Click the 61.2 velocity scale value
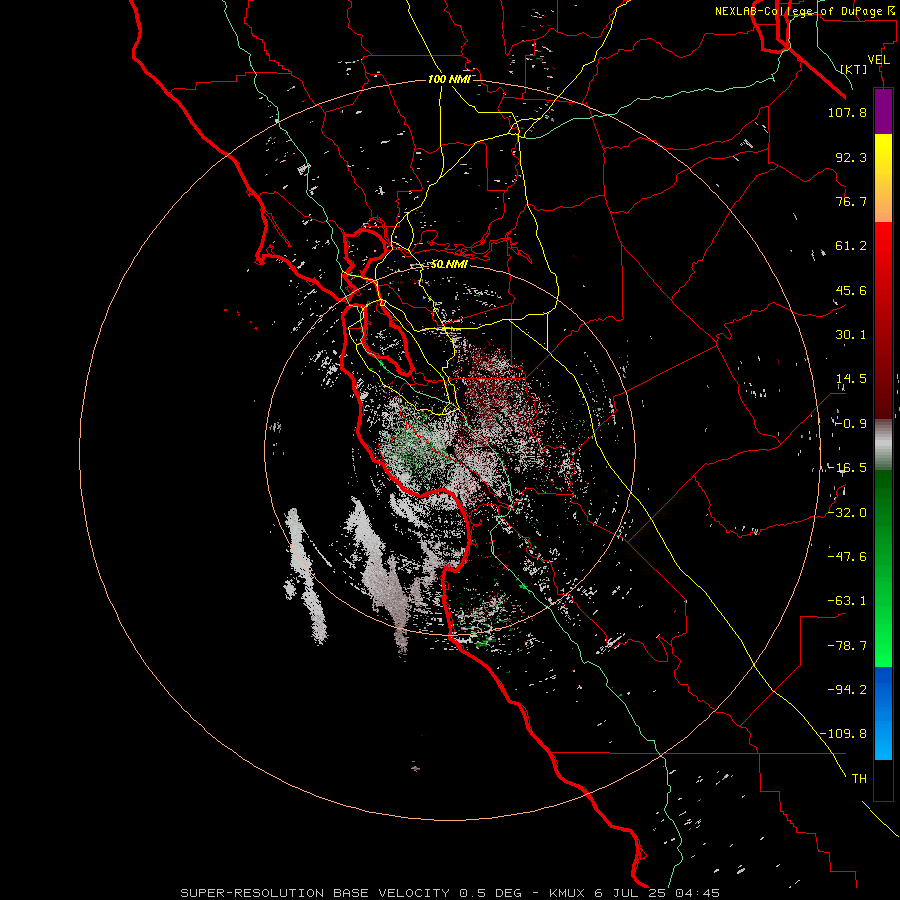This screenshot has height=900, width=900. click(851, 246)
